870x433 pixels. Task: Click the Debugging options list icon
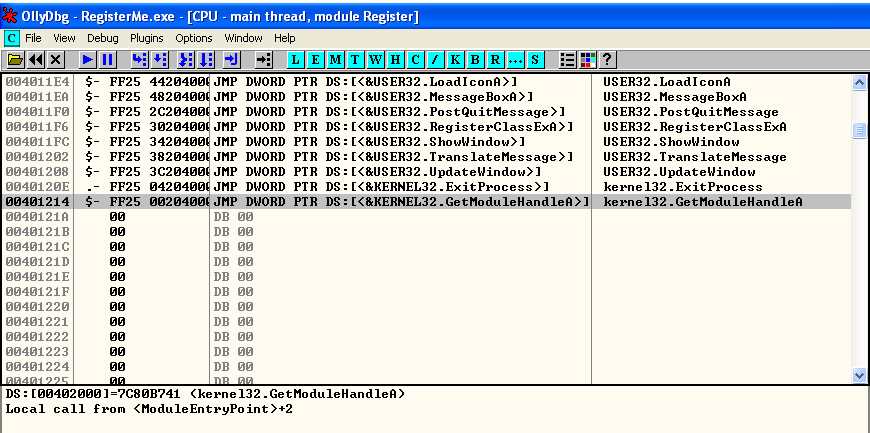coord(567,59)
